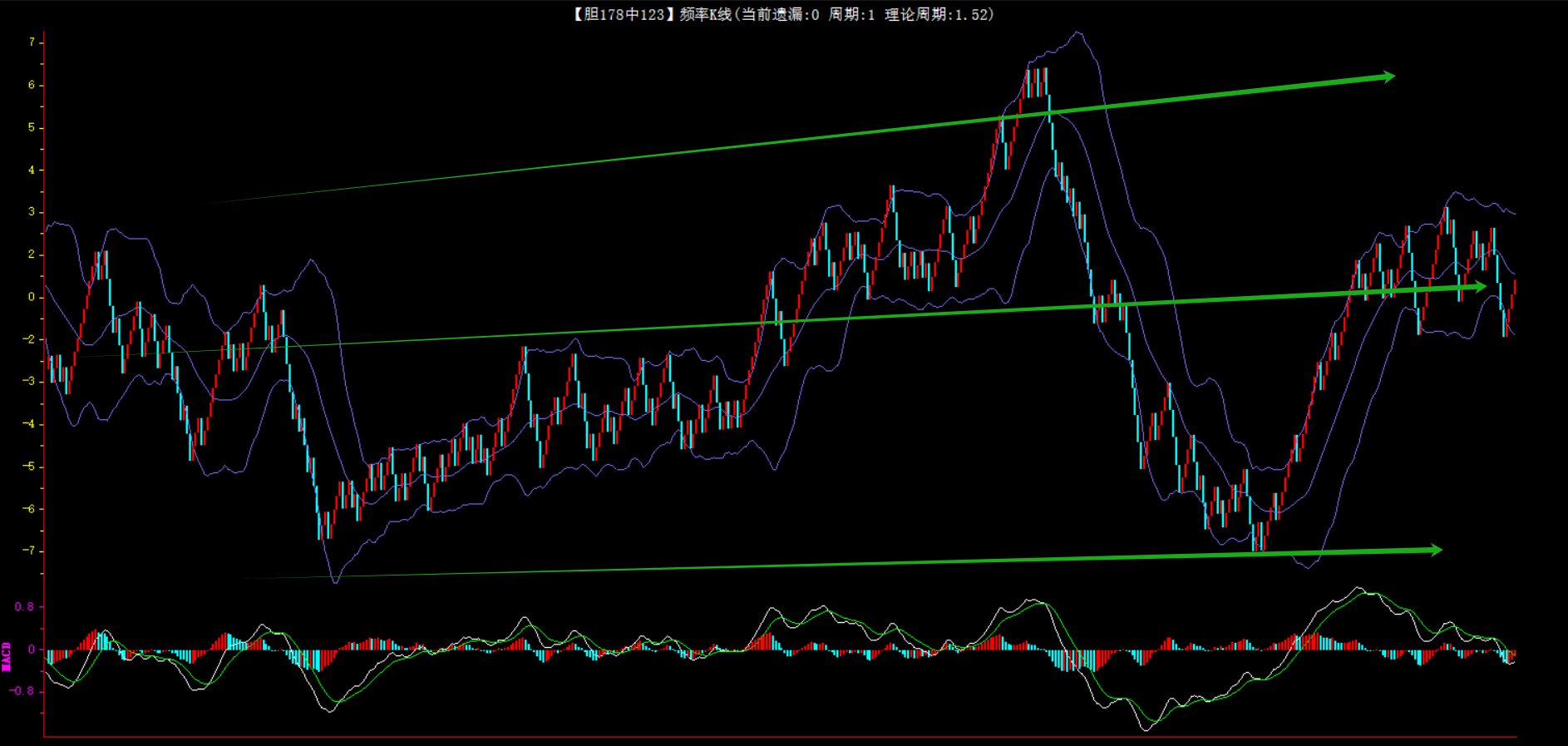Click the last candlestick at the right edge
The width and height of the screenshot is (1568, 746).
[1514, 289]
